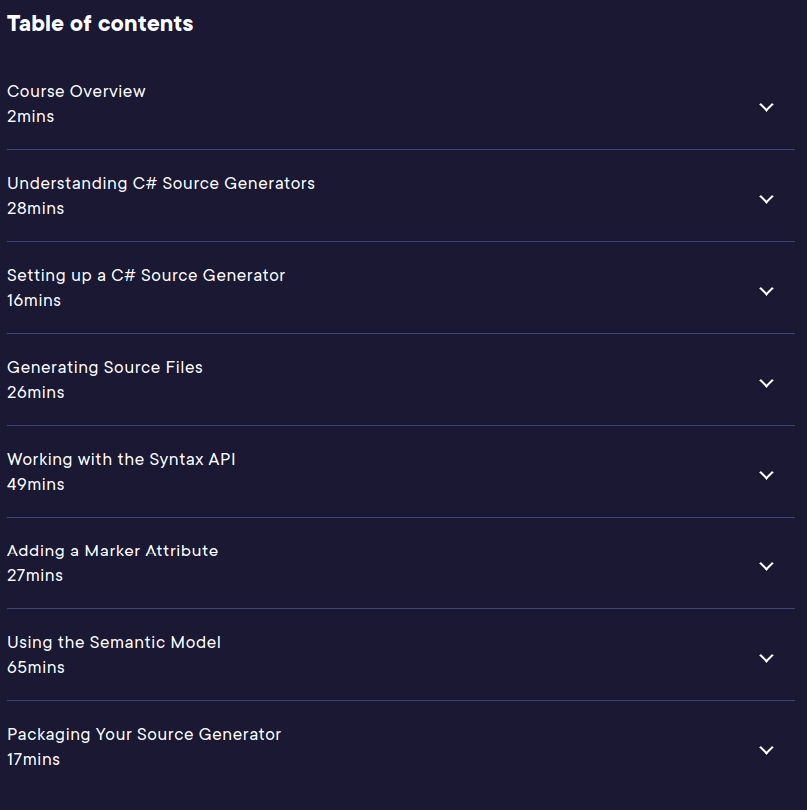Click the 26mins duration label
The image size is (807, 810).
[36, 393]
